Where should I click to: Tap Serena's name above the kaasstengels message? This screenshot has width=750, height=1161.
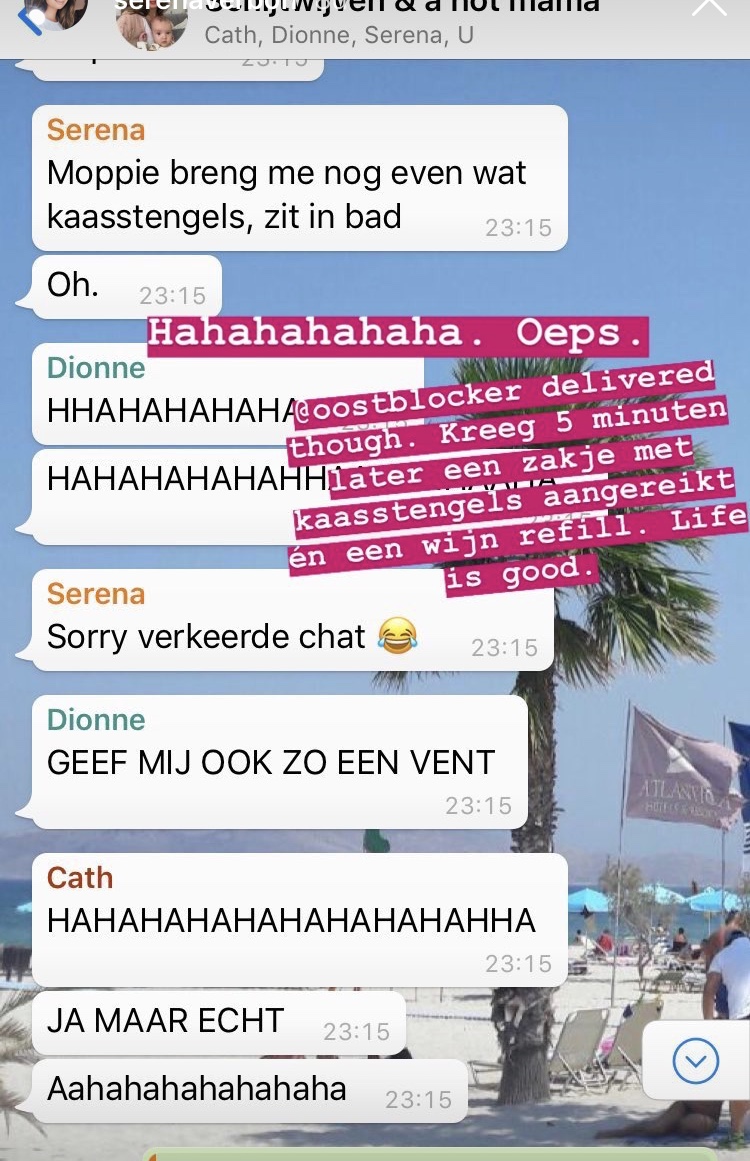96,130
